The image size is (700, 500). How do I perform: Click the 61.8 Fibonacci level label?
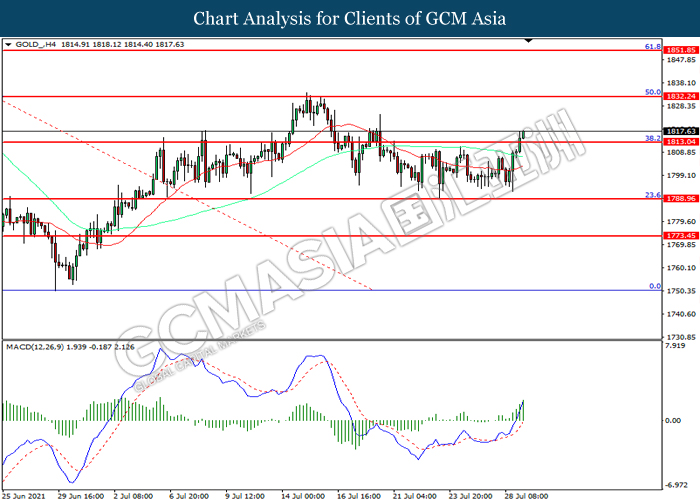[x=653, y=46]
